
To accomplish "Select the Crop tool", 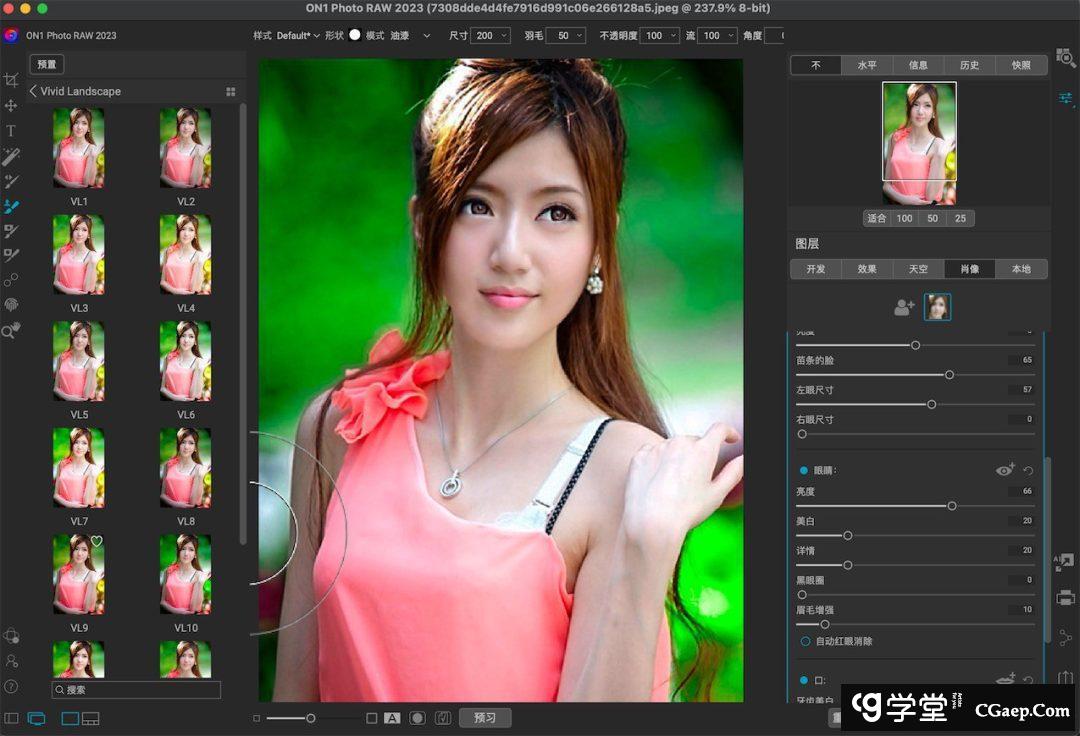I will pyautogui.click(x=11, y=80).
